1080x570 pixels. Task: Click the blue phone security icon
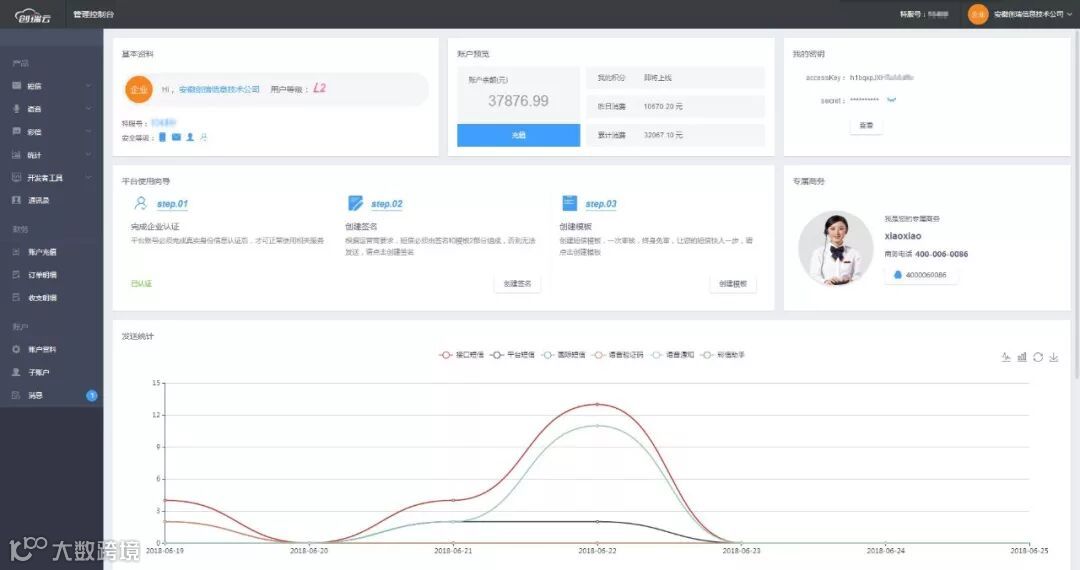(163, 137)
